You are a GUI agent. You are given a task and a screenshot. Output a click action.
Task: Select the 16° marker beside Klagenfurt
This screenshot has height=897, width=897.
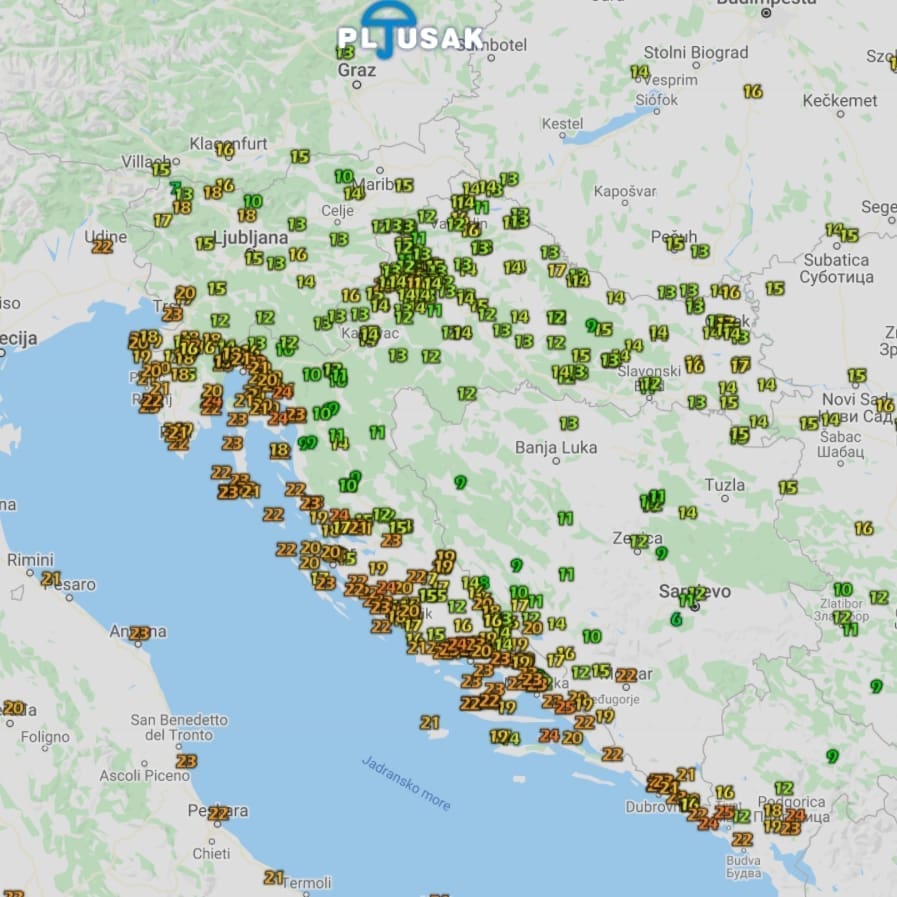(224, 149)
